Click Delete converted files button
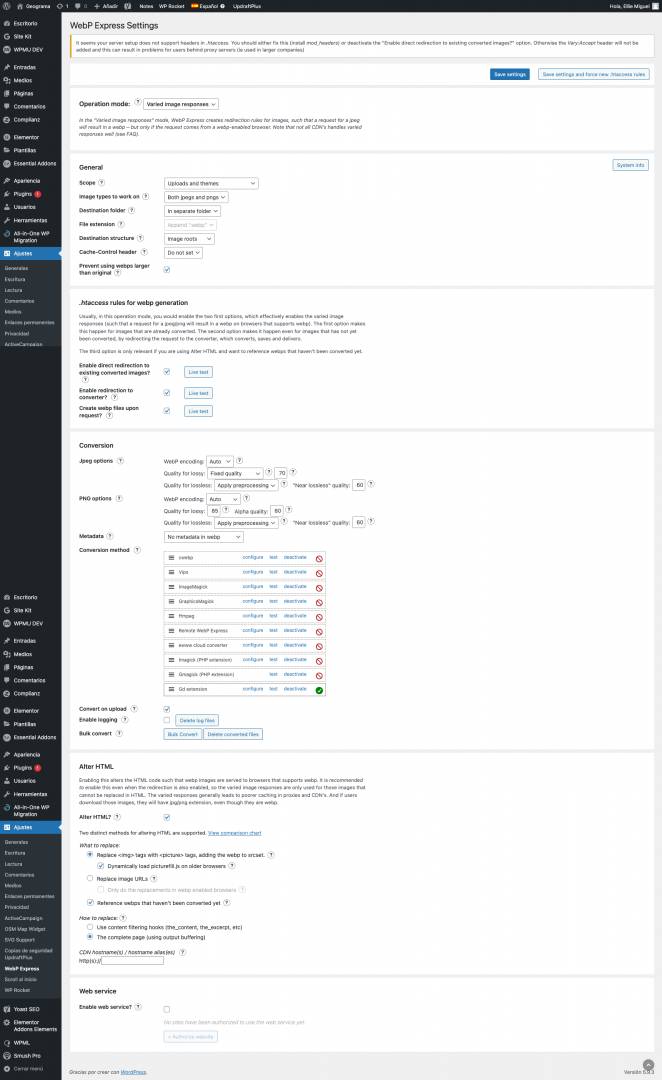The height and width of the screenshot is (1080, 662). (x=233, y=734)
